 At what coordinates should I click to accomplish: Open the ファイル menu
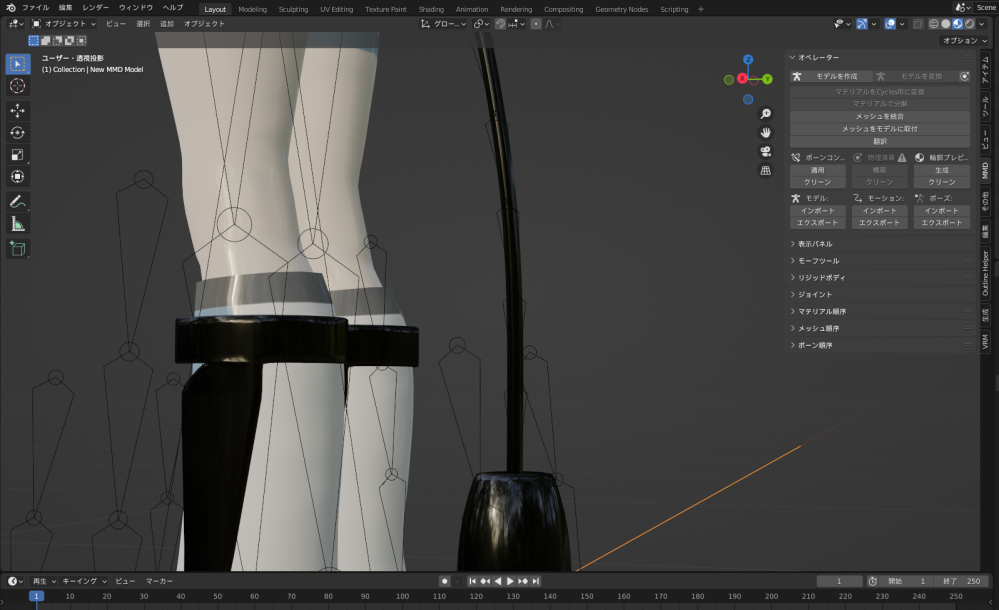tap(35, 8)
